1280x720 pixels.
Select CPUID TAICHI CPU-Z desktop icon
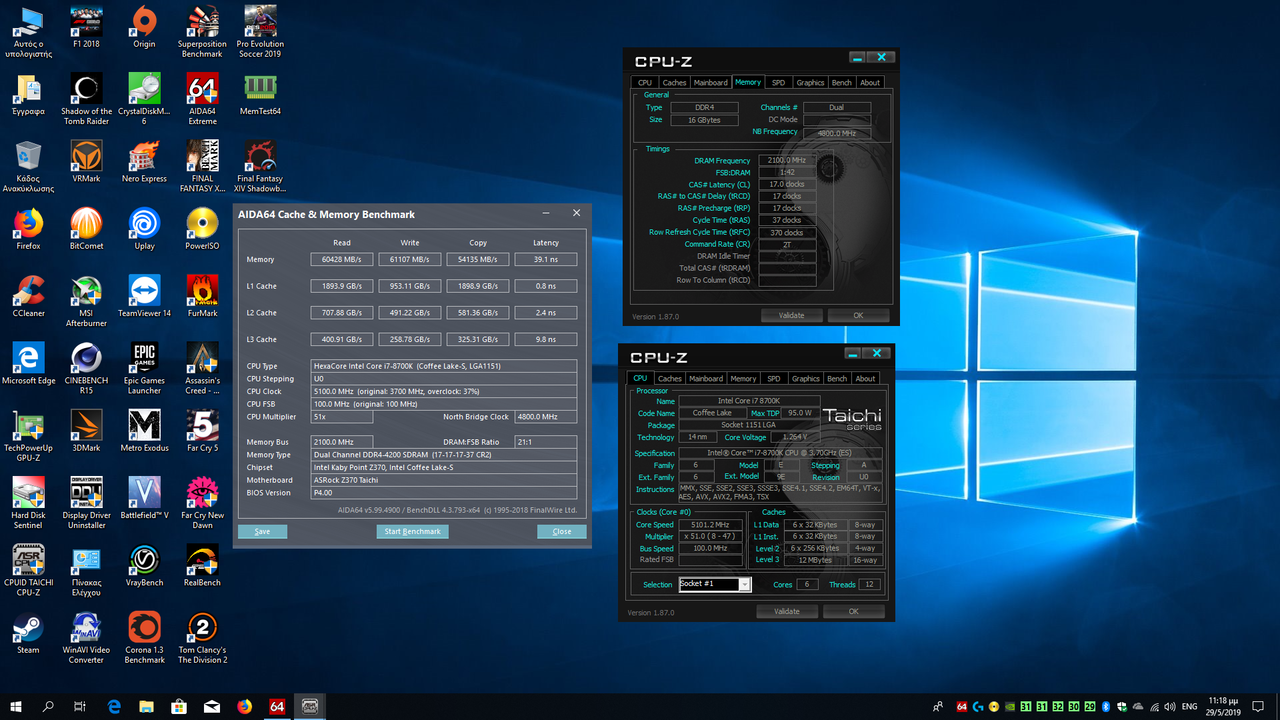point(28,569)
